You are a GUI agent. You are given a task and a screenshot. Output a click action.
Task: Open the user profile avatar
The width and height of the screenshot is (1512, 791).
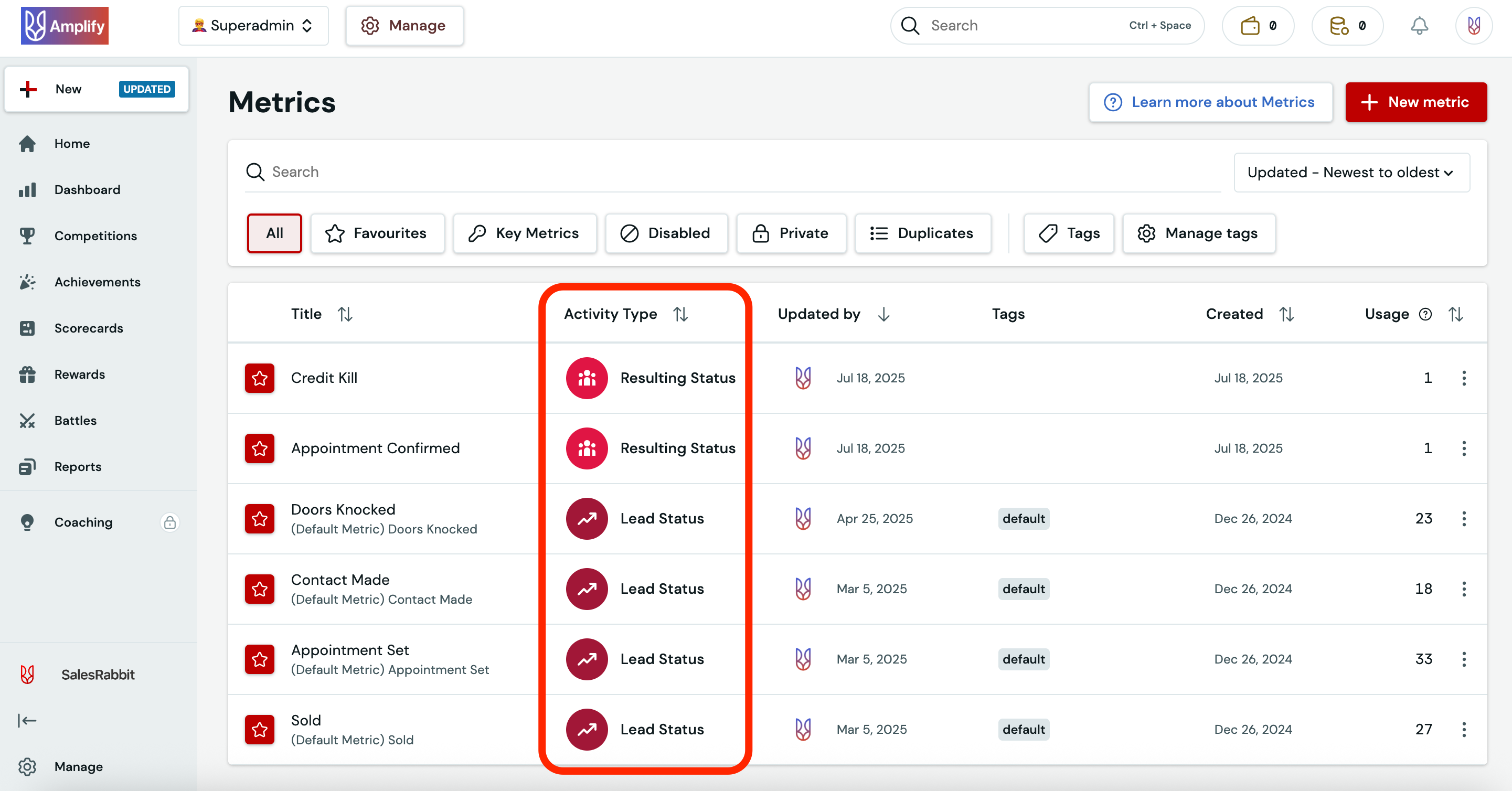coord(1474,26)
